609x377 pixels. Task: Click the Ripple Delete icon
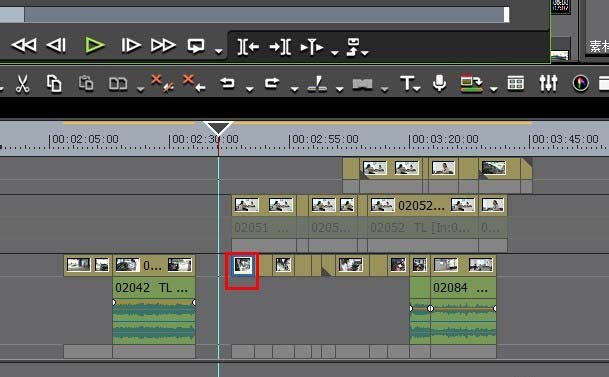pos(162,83)
